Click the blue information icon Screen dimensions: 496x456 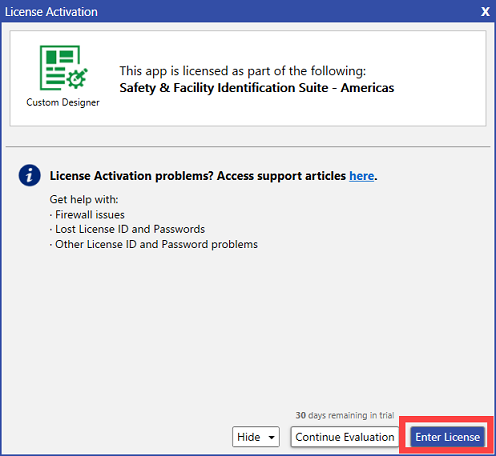(x=30, y=175)
